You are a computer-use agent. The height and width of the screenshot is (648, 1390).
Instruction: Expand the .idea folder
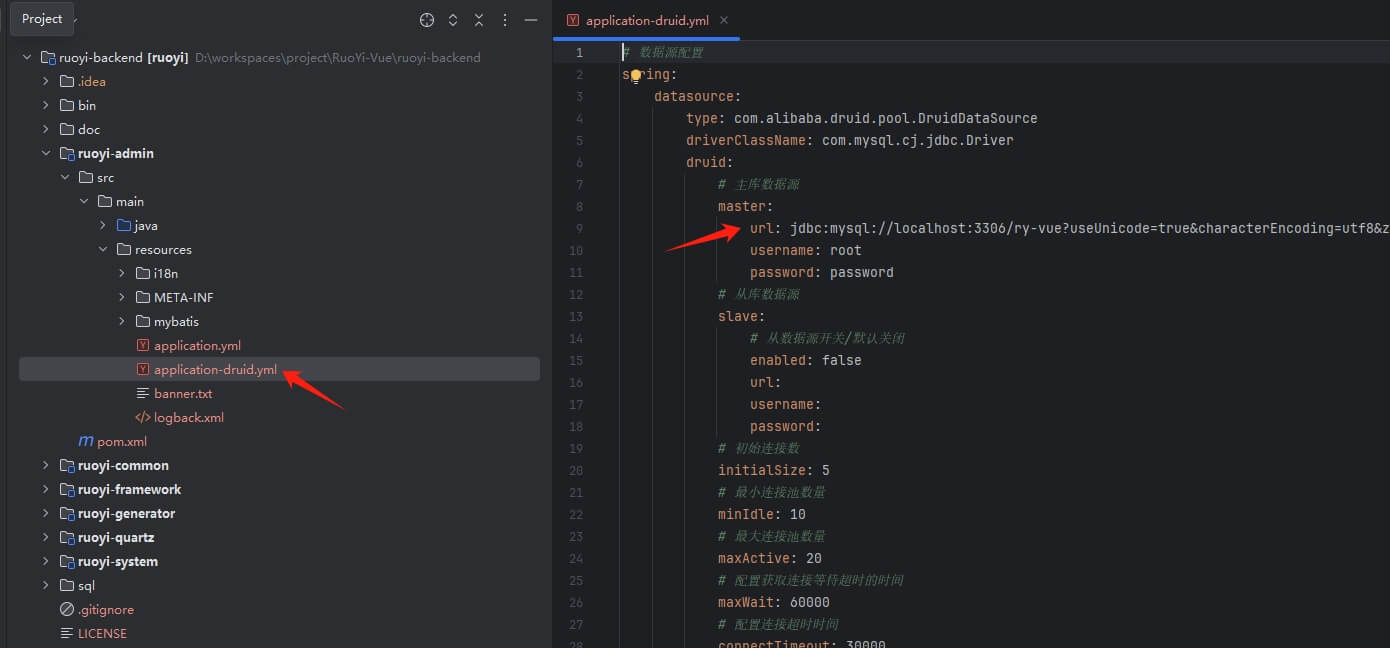(46, 82)
